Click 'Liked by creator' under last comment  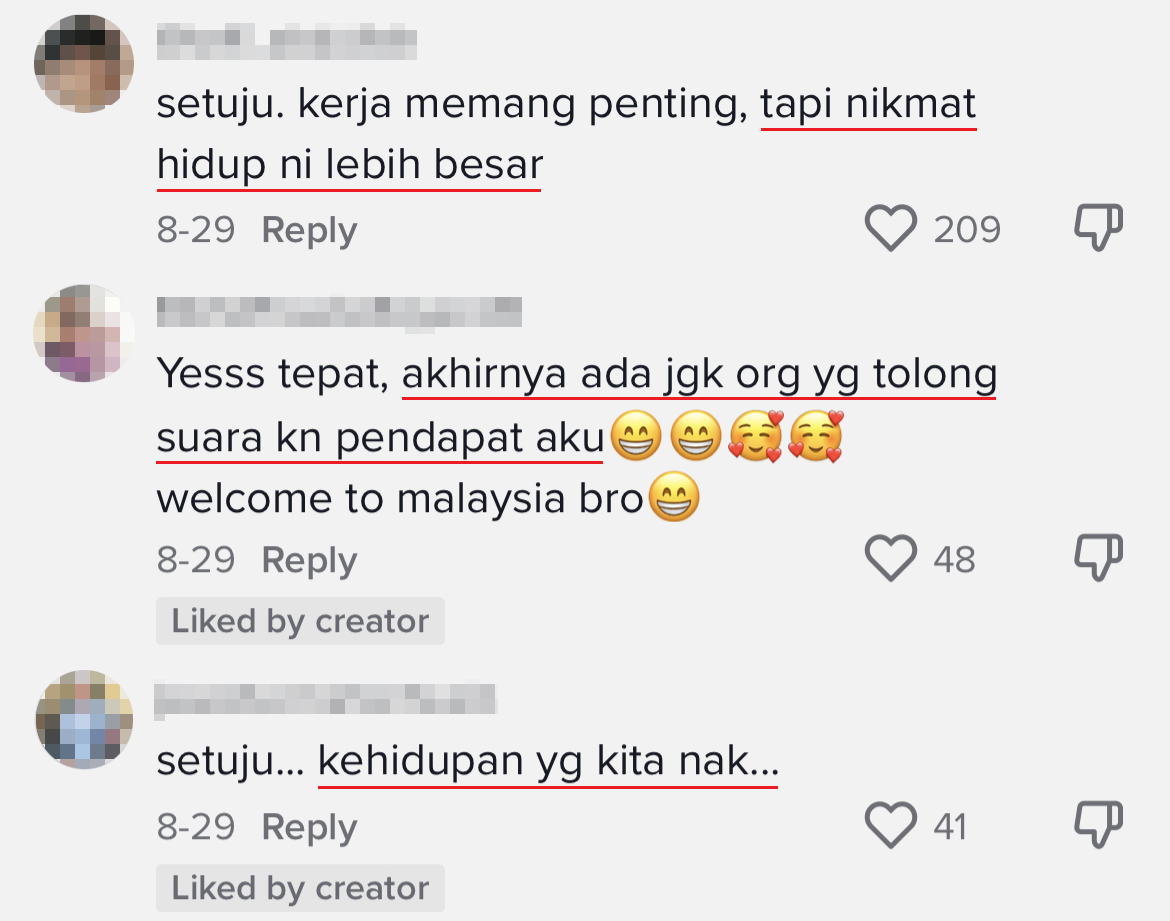pyautogui.click(x=300, y=888)
